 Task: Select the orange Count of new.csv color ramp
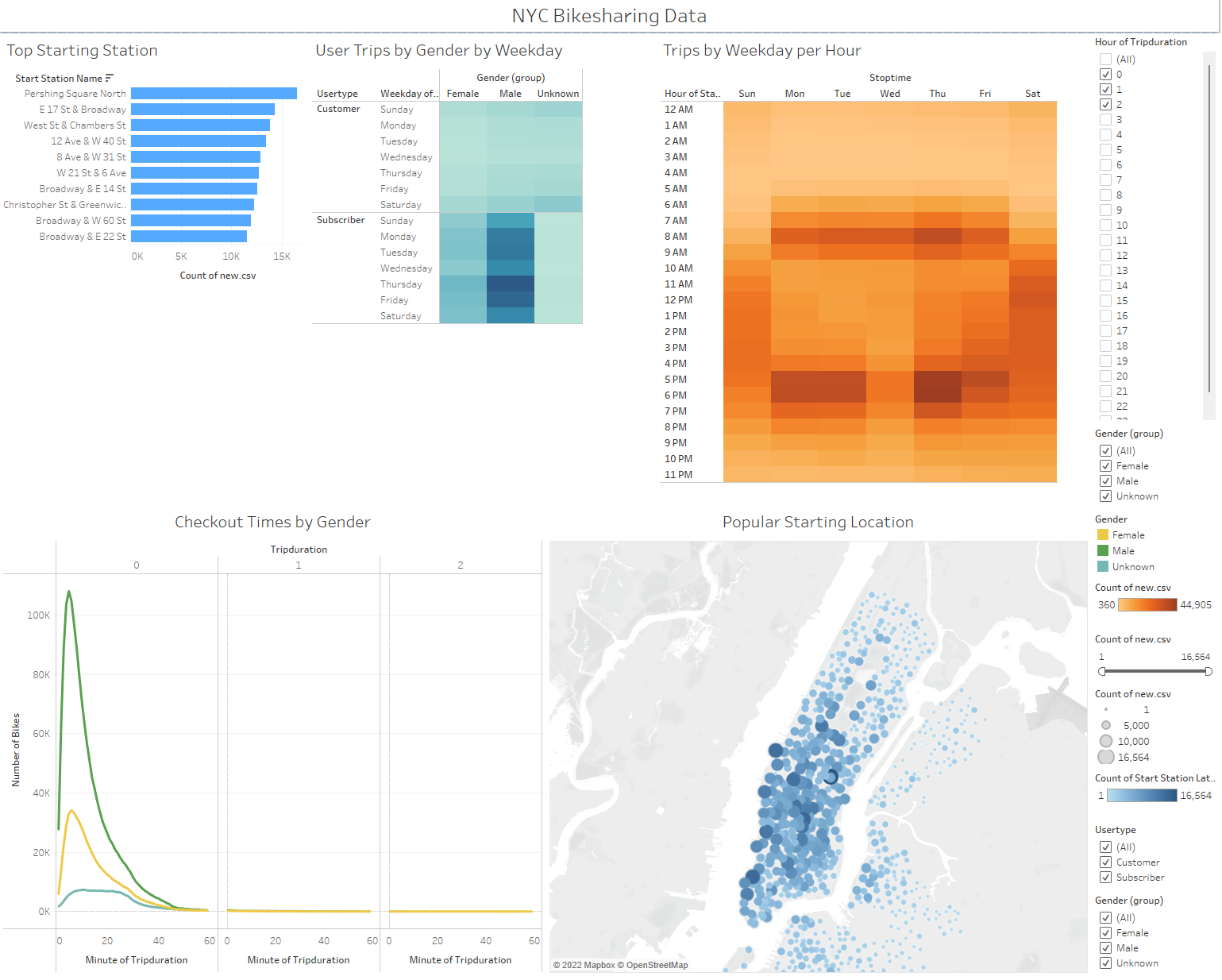pos(1147,604)
